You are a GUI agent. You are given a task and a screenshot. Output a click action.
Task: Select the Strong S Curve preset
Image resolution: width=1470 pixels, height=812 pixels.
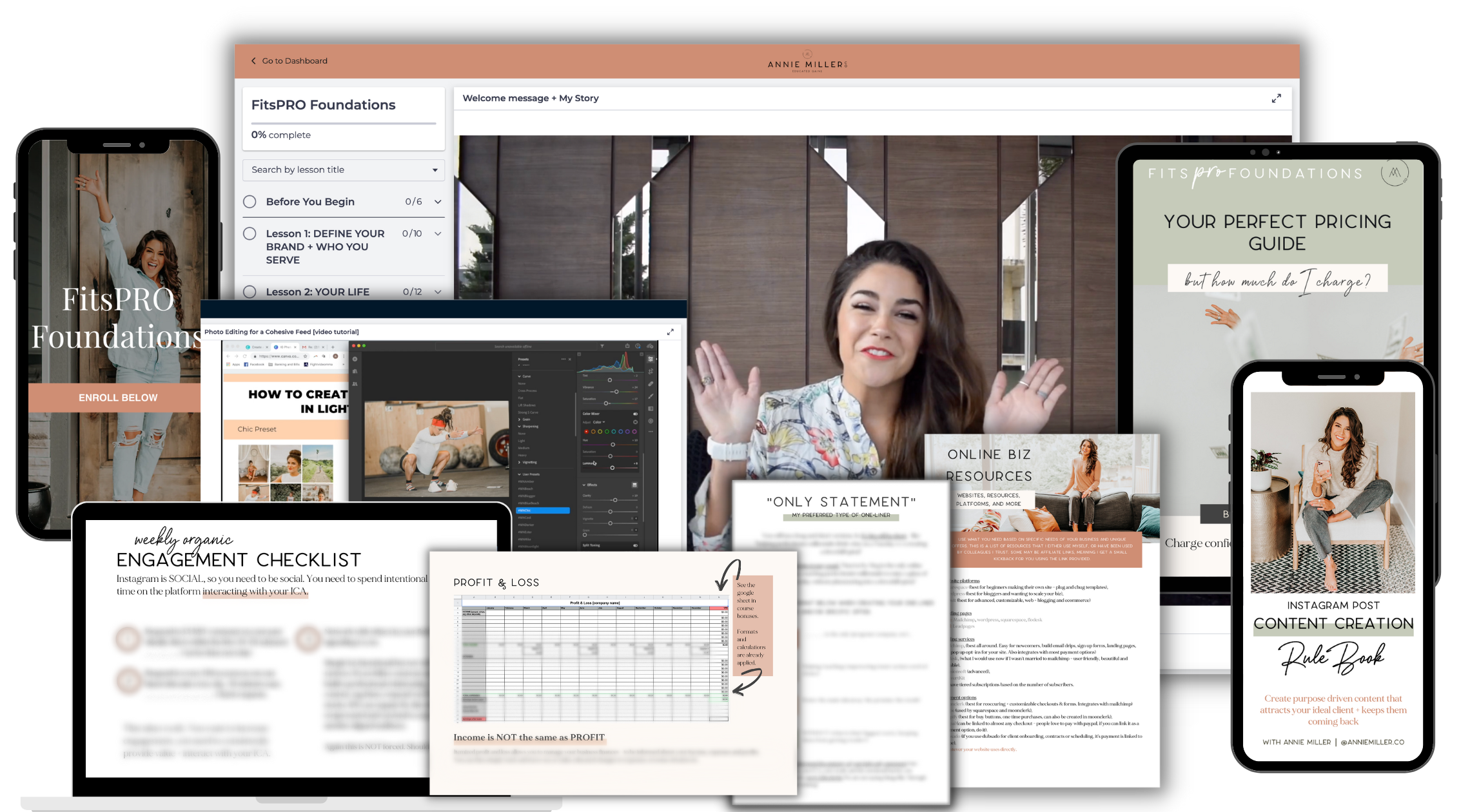528,412
